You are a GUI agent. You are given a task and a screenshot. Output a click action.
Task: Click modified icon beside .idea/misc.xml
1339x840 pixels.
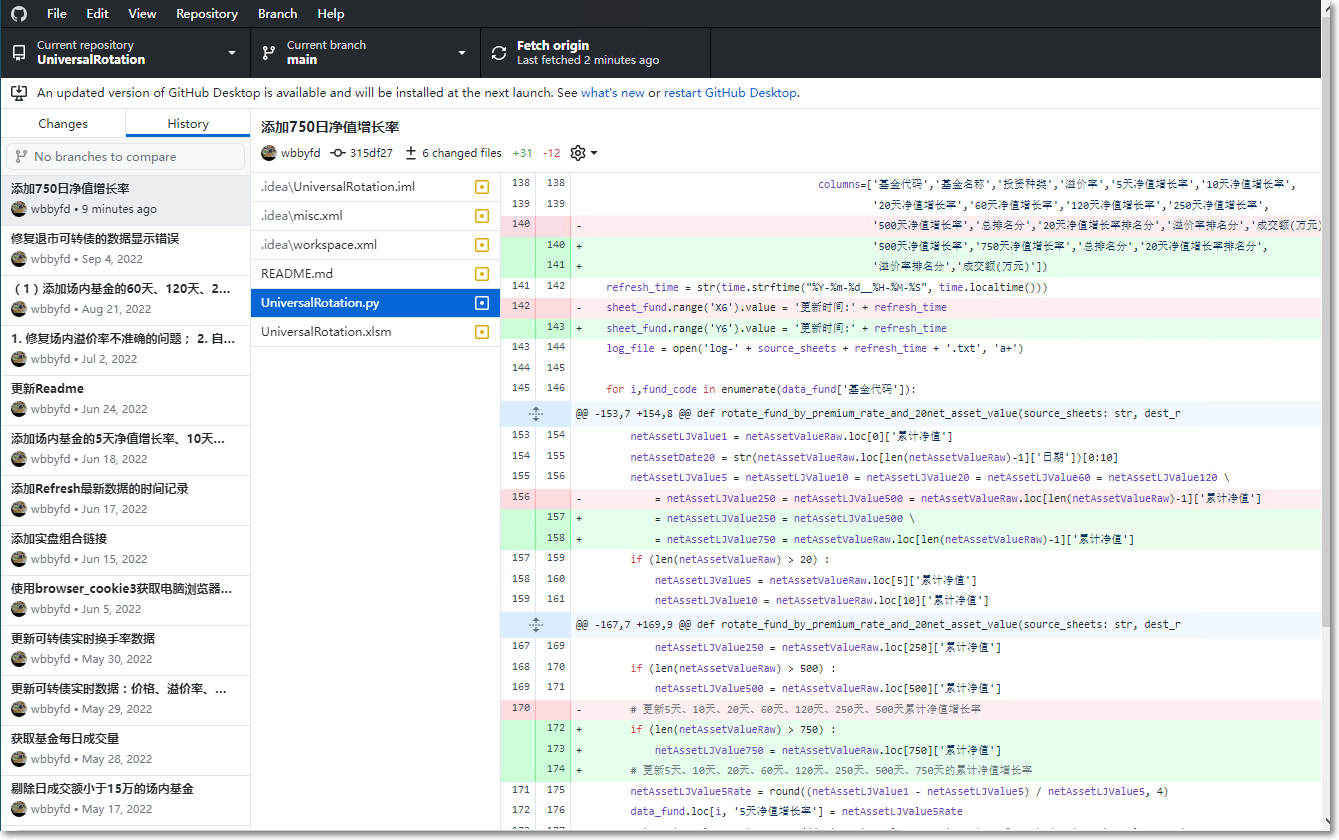click(482, 216)
